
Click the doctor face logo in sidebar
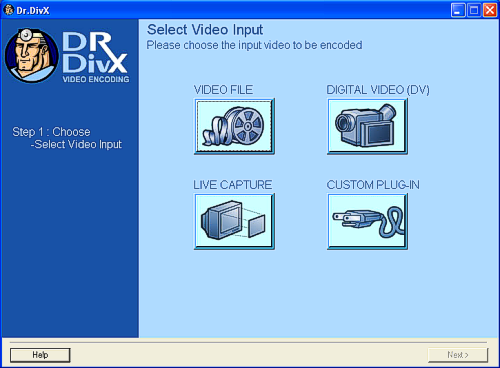(x=32, y=56)
